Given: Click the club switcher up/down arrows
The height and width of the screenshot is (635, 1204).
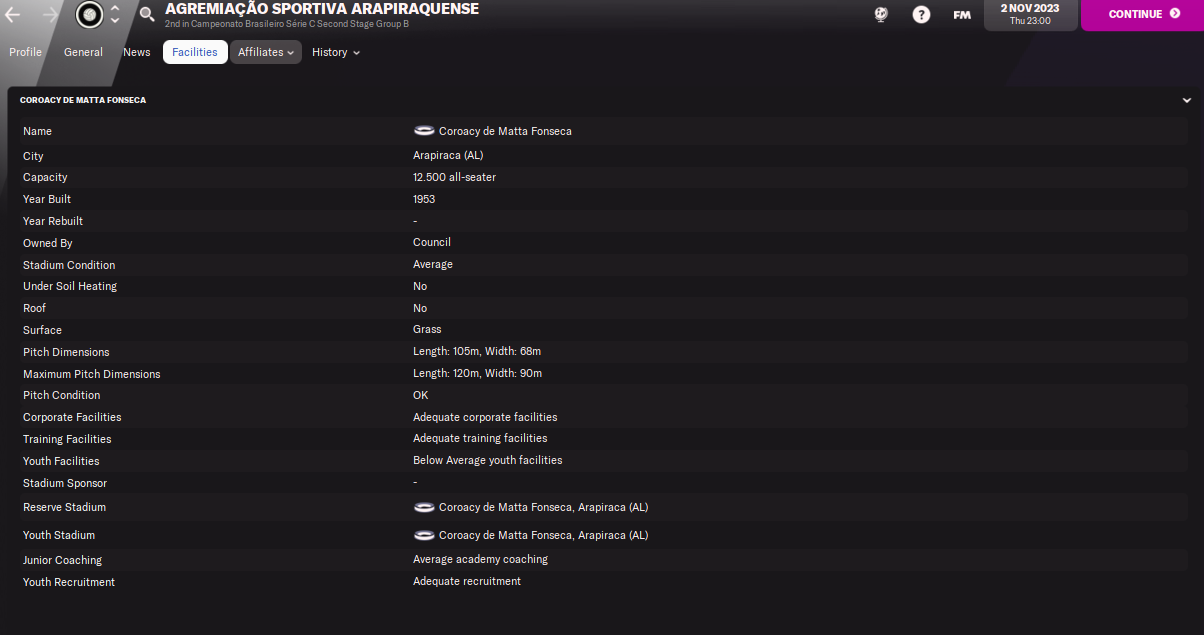Looking at the screenshot, I should click(115, 15).
